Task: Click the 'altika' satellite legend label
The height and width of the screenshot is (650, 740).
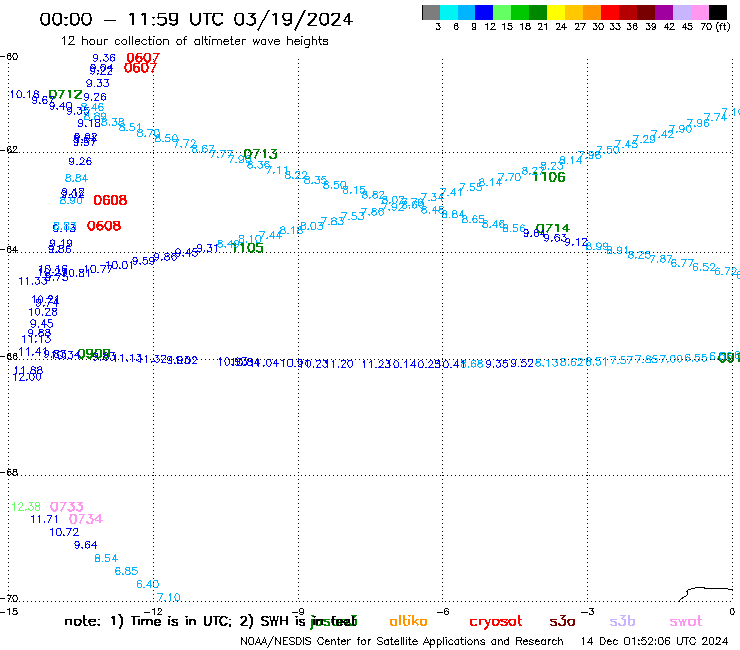Action: [x=408, y=621]
